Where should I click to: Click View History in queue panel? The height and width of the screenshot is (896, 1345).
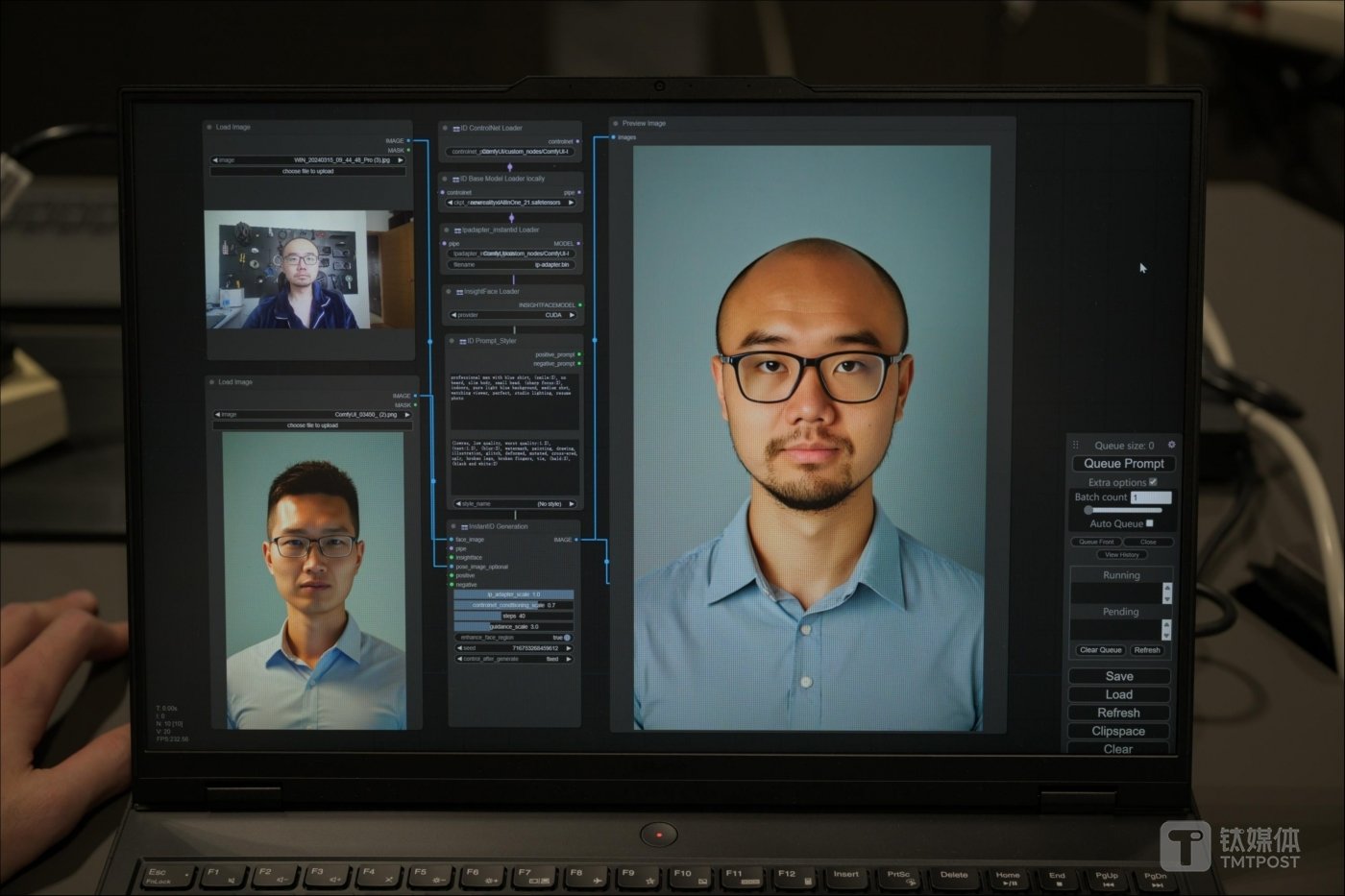(x=1121, y=555)
